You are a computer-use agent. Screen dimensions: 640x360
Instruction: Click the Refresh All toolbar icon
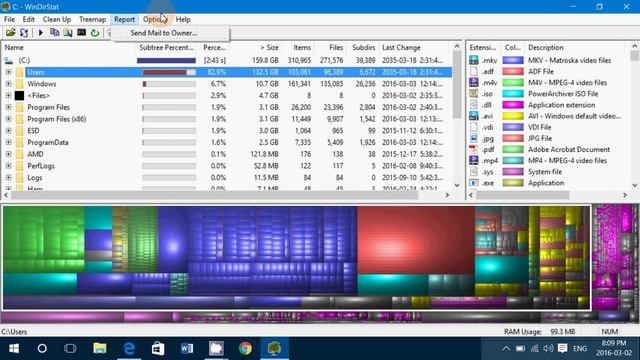click(24, 33)
